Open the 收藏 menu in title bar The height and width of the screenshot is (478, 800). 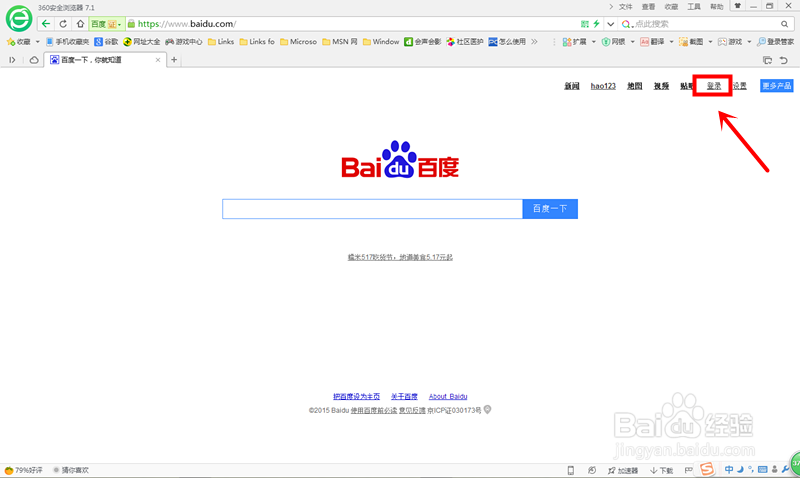[x=671, y=7]
